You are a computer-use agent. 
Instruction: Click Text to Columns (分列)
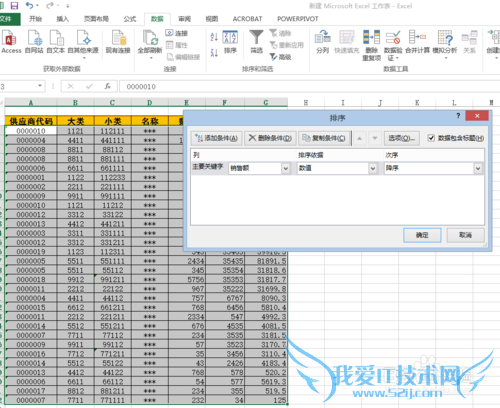pyautogui.click(x=323, y=42)
